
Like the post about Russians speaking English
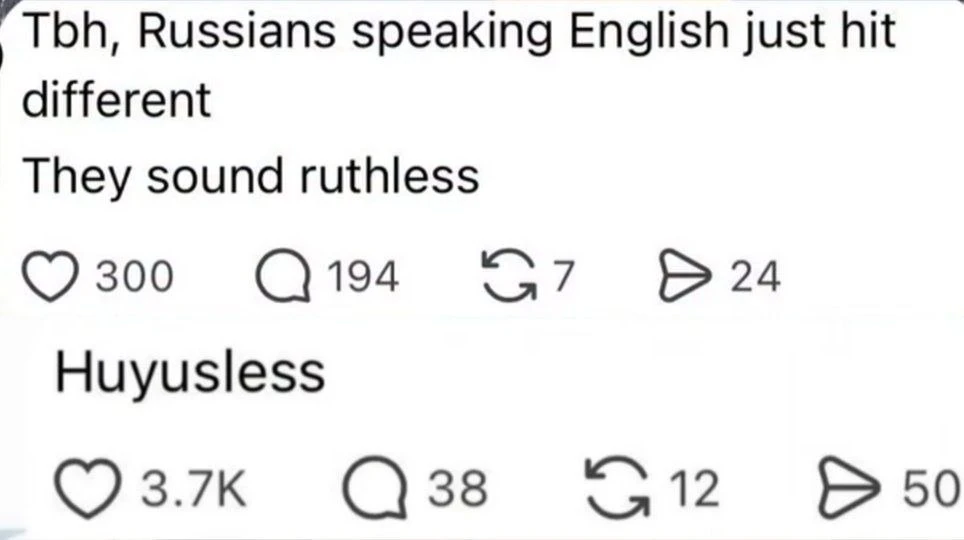(x=50, y=276)
